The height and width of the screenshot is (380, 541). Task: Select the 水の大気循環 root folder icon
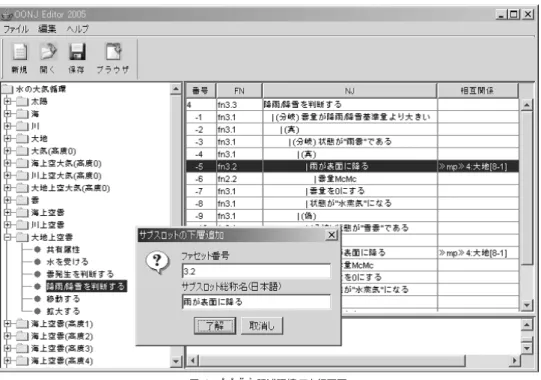point(8,89)
